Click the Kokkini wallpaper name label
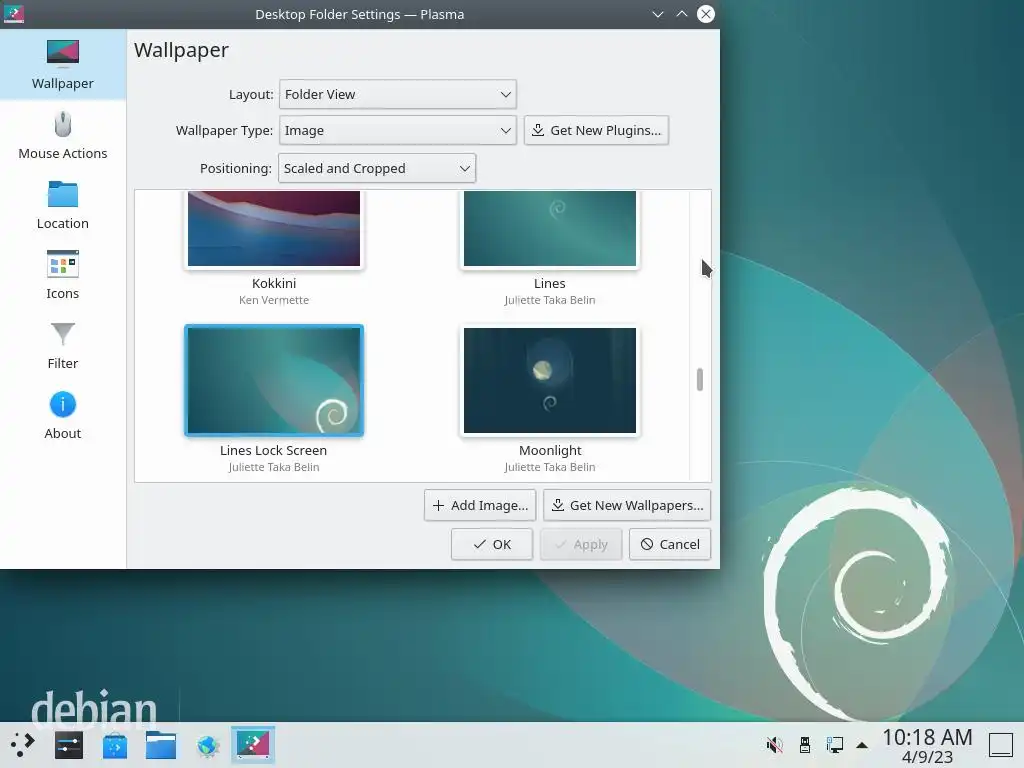The width and height of the screenshot is (1024, 768). [274, 283]
